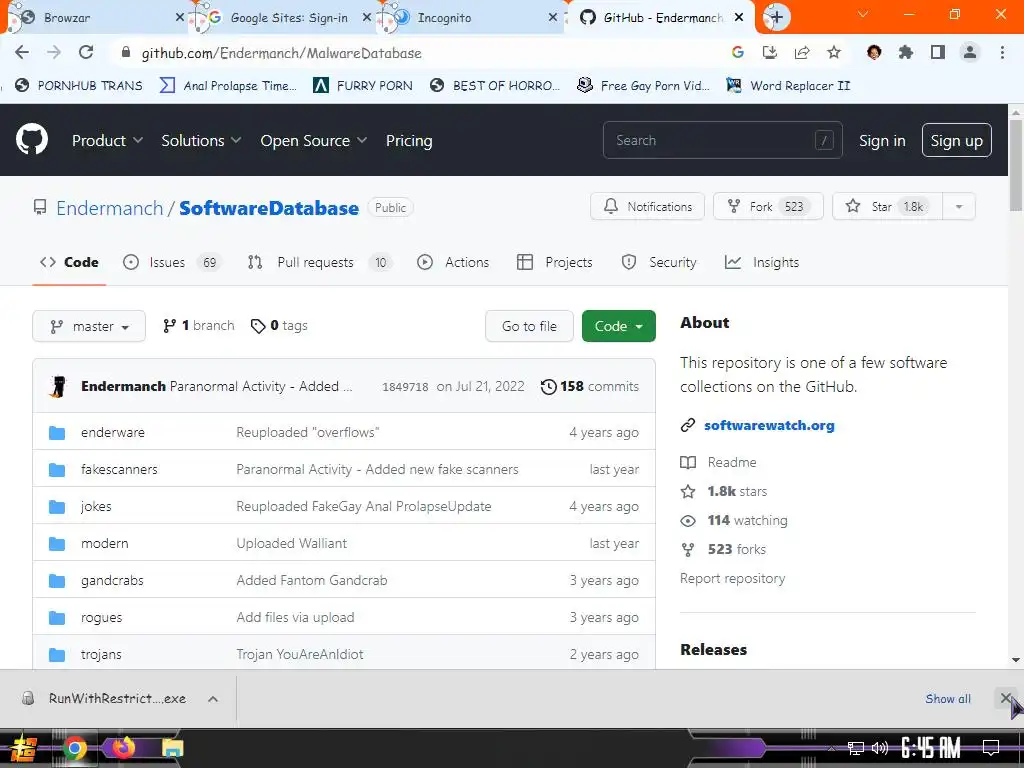
Task: Click the install/download page icon in address bar
Action: click(x=770, y=52)
